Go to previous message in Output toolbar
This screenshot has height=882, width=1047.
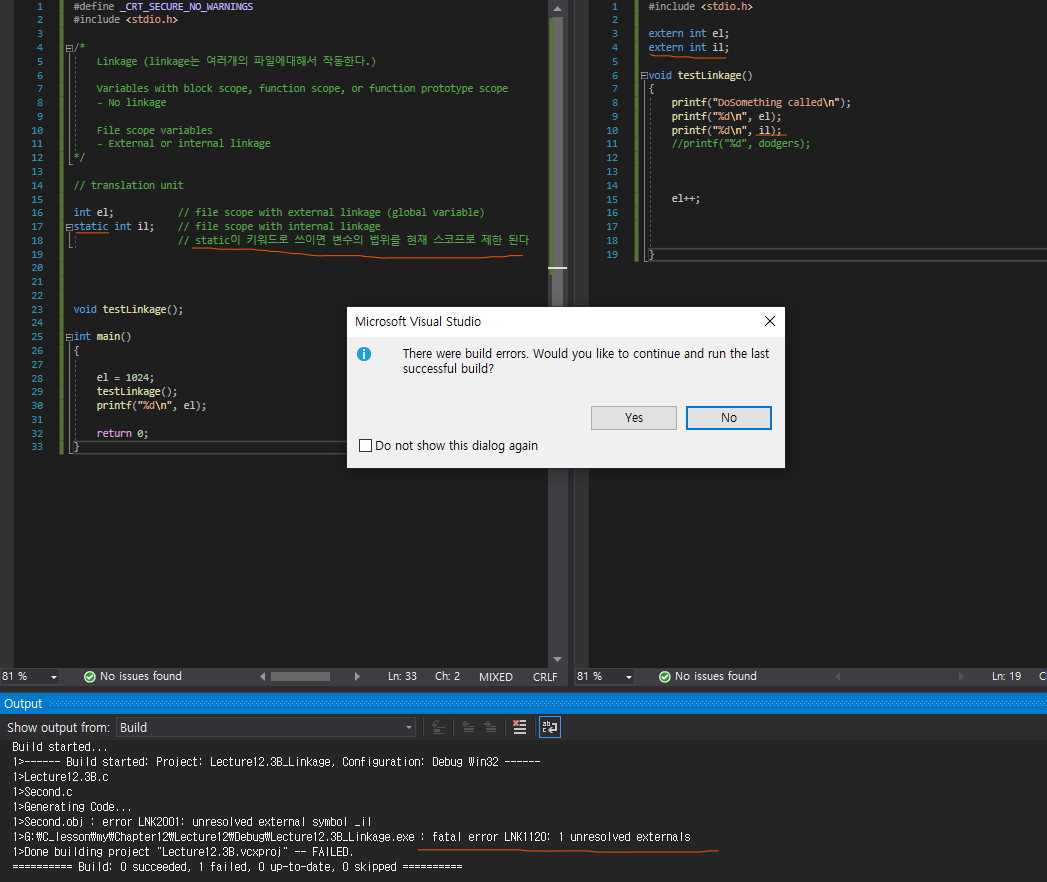click(x=468, y=727)
